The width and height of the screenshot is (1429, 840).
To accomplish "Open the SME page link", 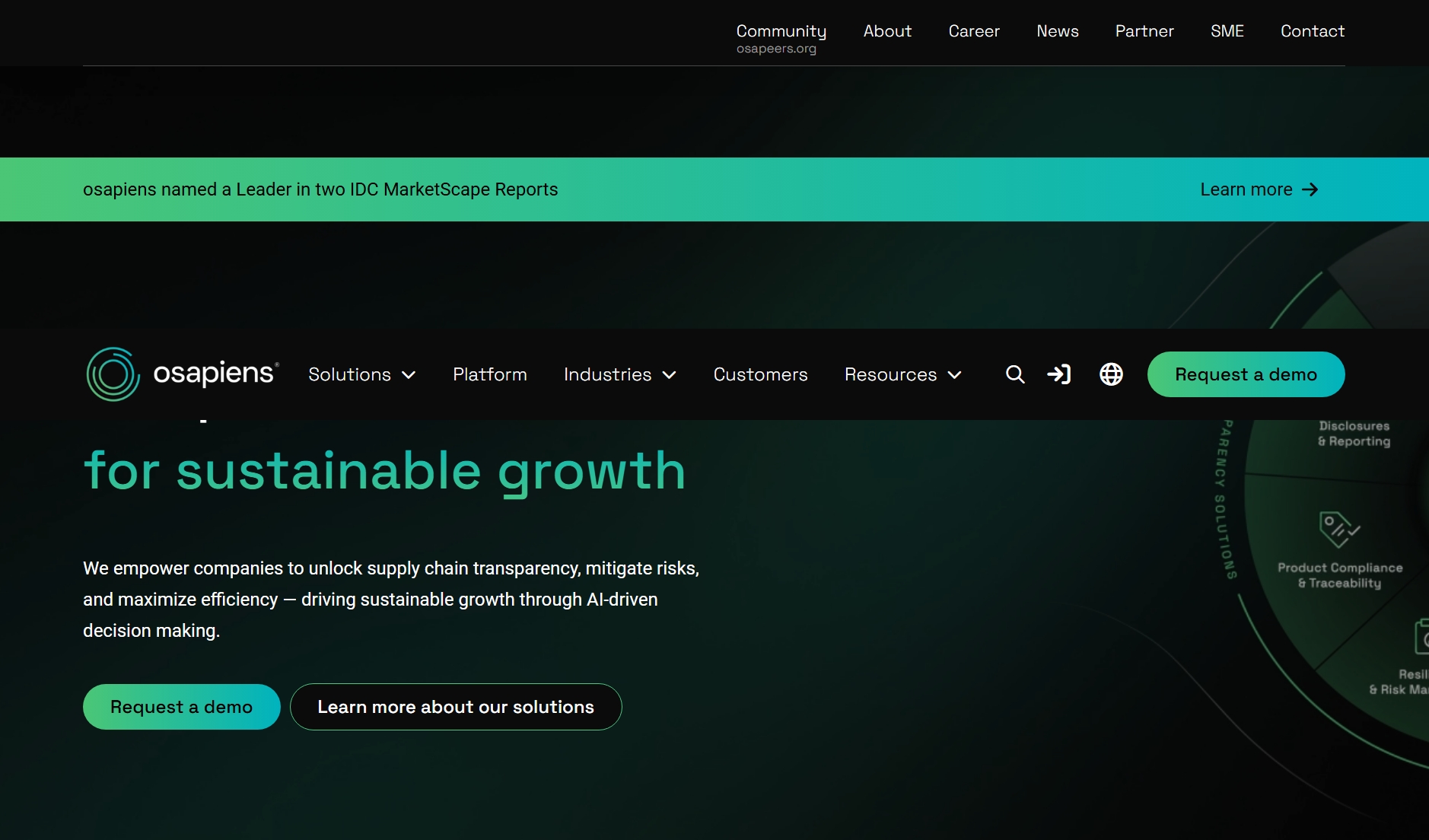I will 1227,31.
